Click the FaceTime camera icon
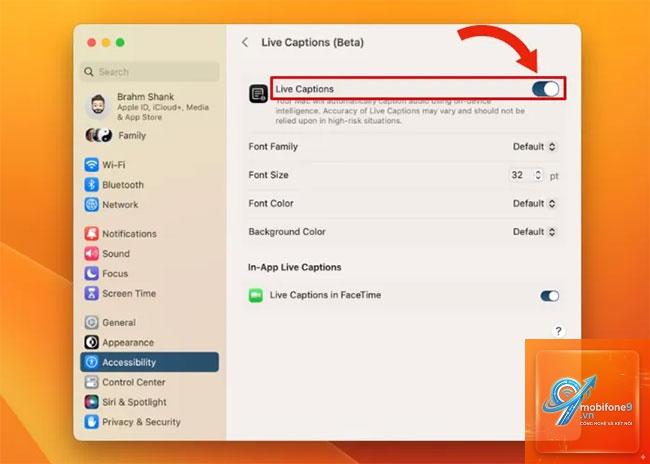This screenshot has width=650, height=464. pyautogui.click(x=255, y=295)
